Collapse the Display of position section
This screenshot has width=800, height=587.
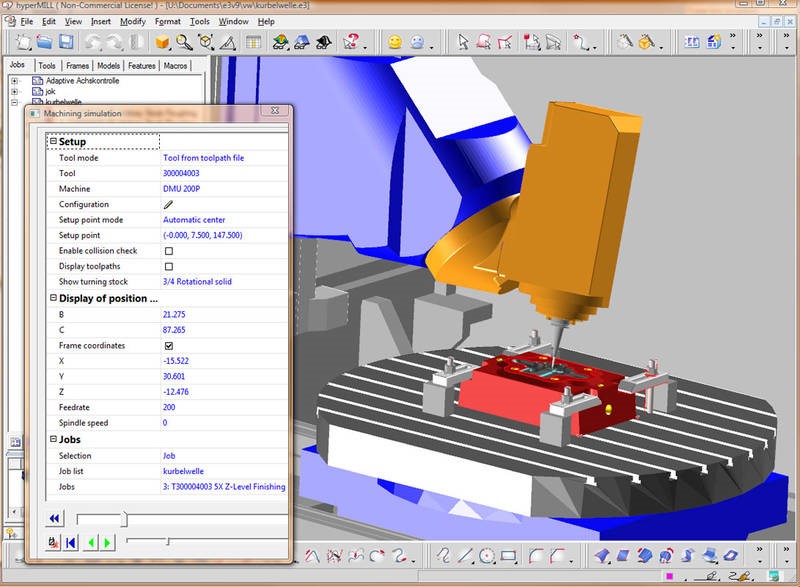point(53,297)
